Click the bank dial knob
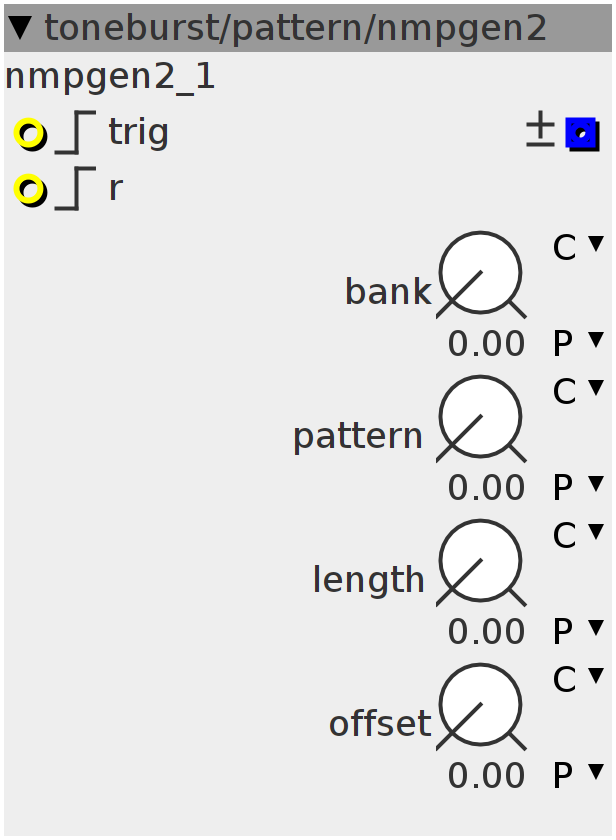Screen dimensions: 616x840 pyautogui.click(x=480, y=273)
